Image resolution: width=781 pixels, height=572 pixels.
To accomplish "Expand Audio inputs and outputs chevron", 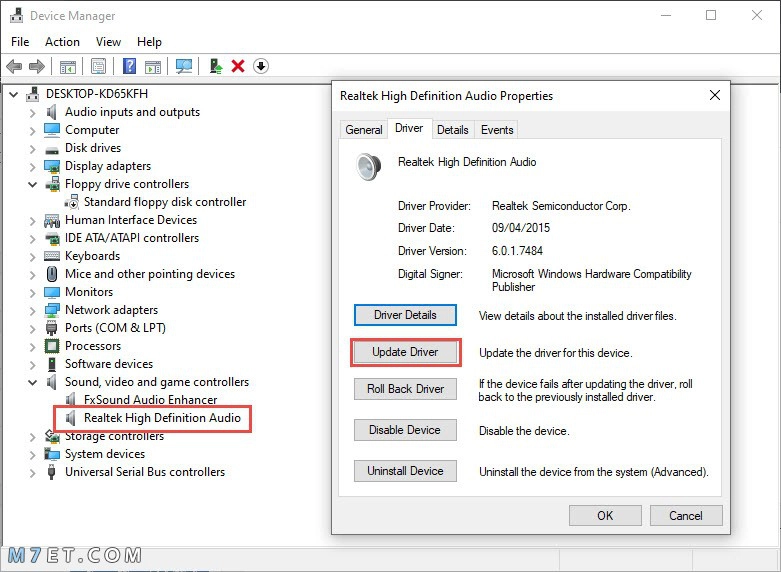I will [x=32, y=113].
